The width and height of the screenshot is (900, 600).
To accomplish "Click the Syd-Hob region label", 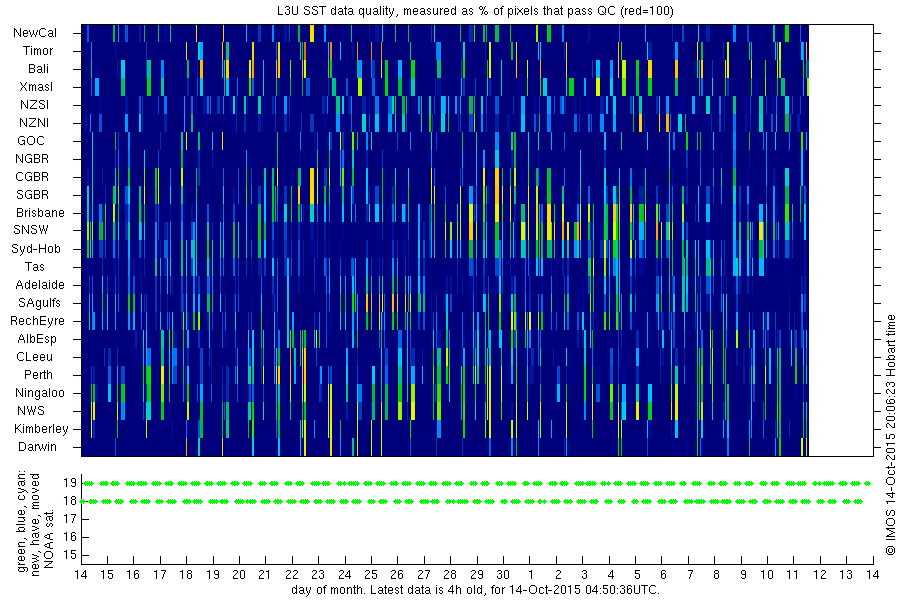I will 36,249.
